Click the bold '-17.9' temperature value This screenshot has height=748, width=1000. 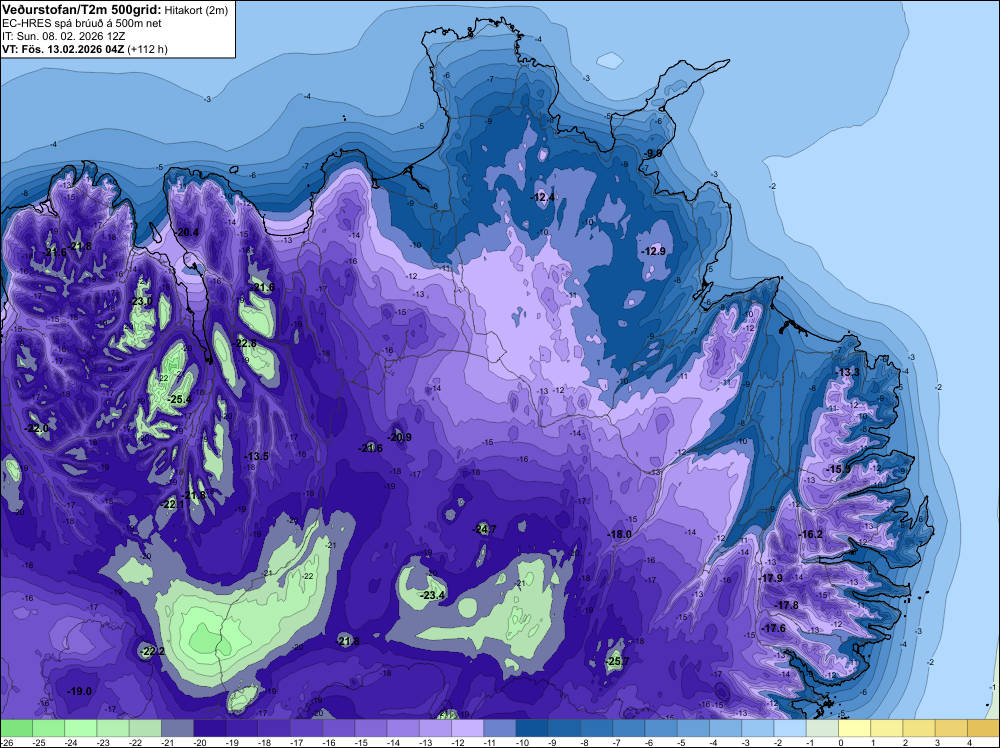771,578
